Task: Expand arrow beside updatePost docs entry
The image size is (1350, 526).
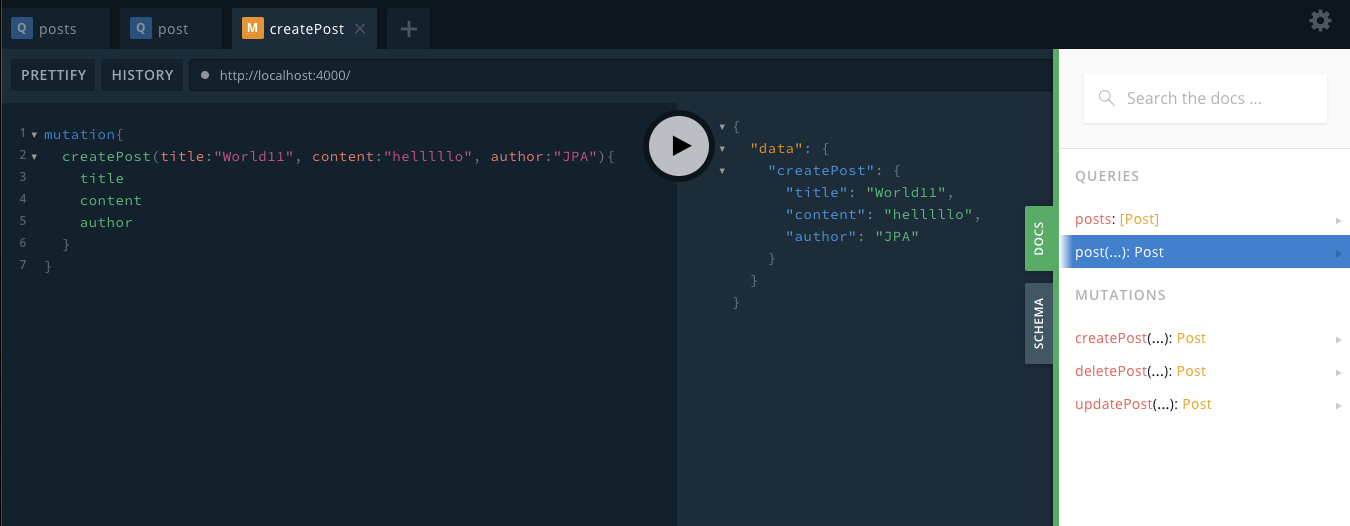Action: point(1338,405)
